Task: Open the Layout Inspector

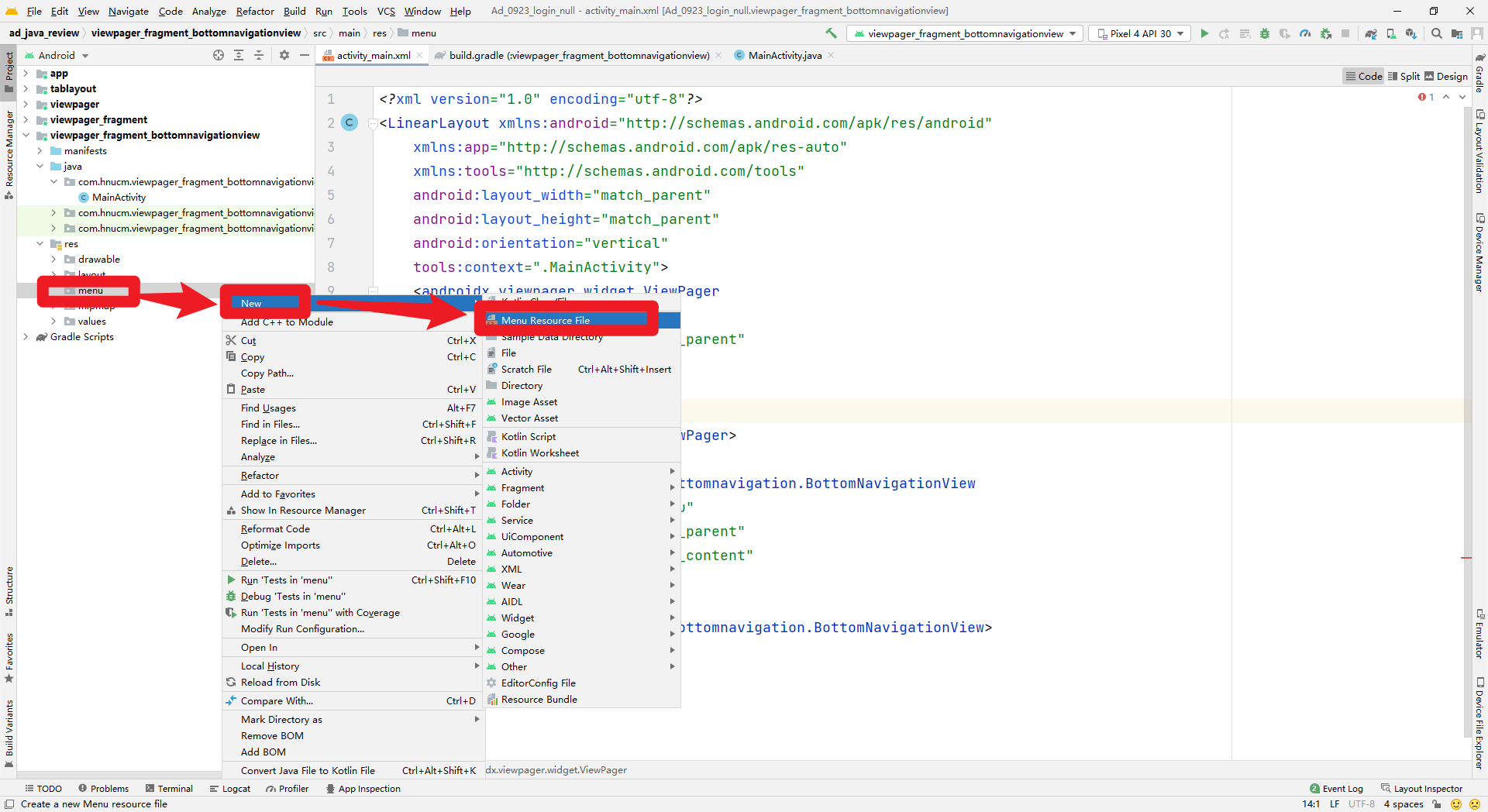Action: (x=1421, y=789)
